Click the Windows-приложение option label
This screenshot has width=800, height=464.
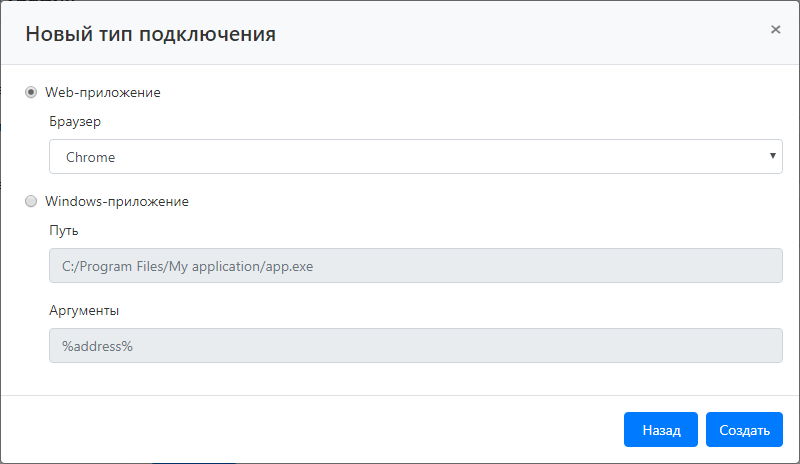pyautogui.click(x=117, y=201)
